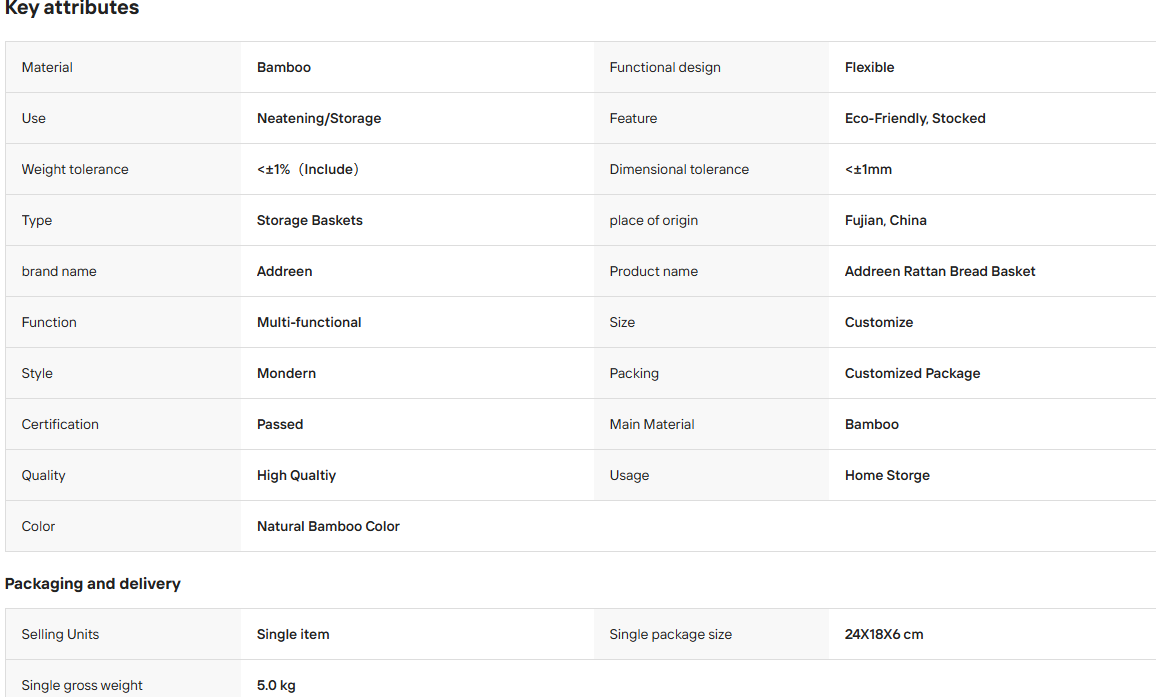Click the Mondern style value
Screen dimensions: 1156x697
(x=286, y=372)
